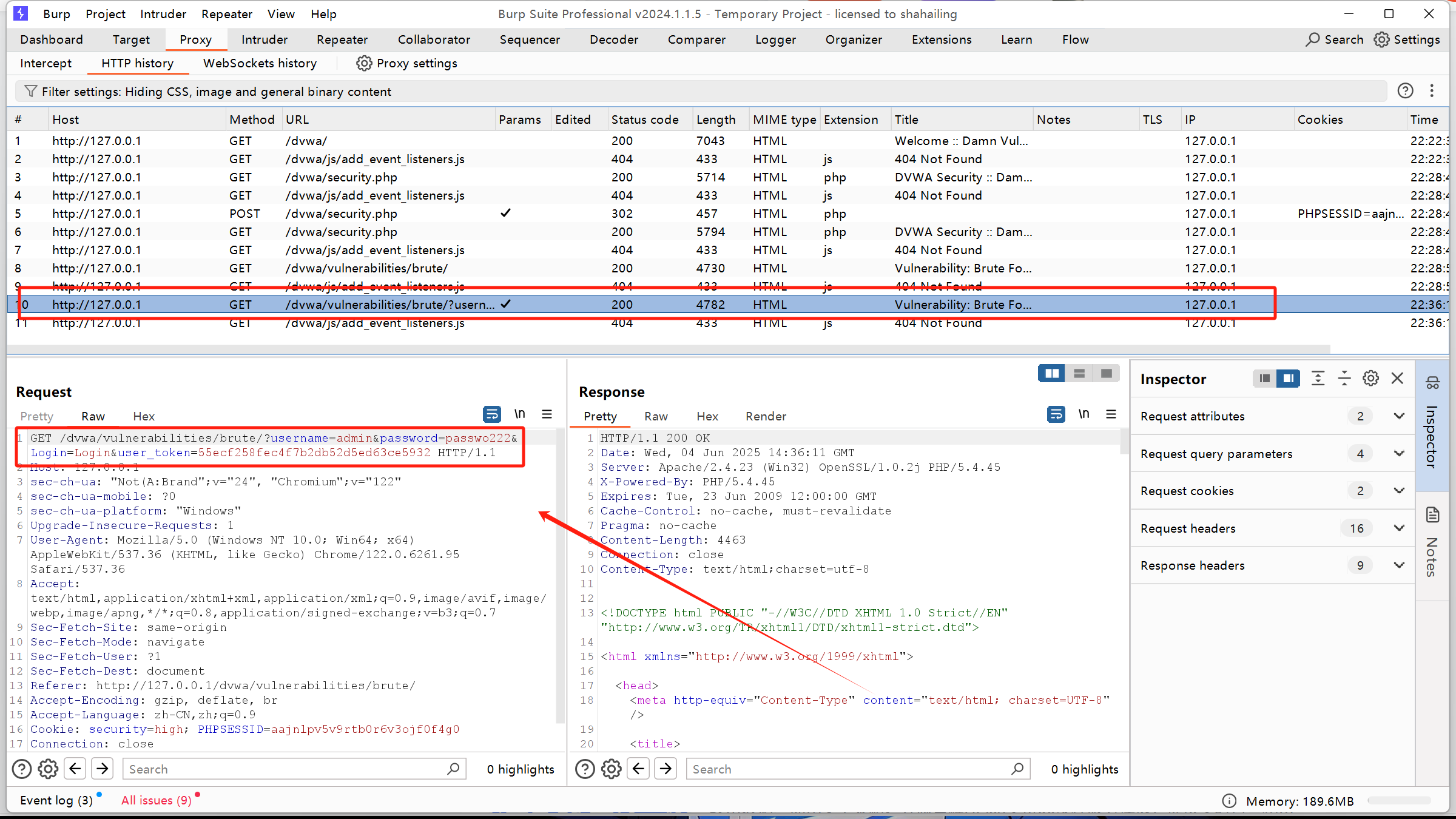
Task: Open Request panel hamburger menu
Action: tap(547, 414)
